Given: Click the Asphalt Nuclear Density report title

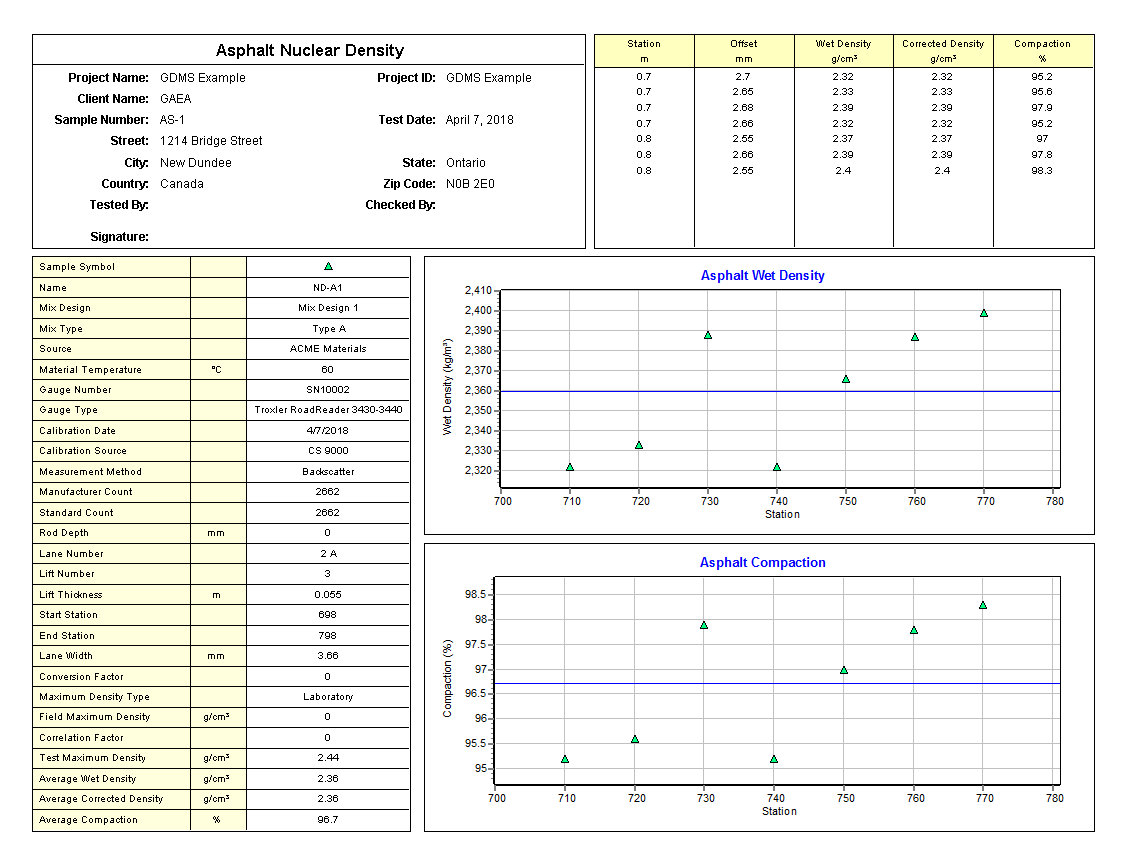Looking at the screenshot, I should (x=310, y=51).
